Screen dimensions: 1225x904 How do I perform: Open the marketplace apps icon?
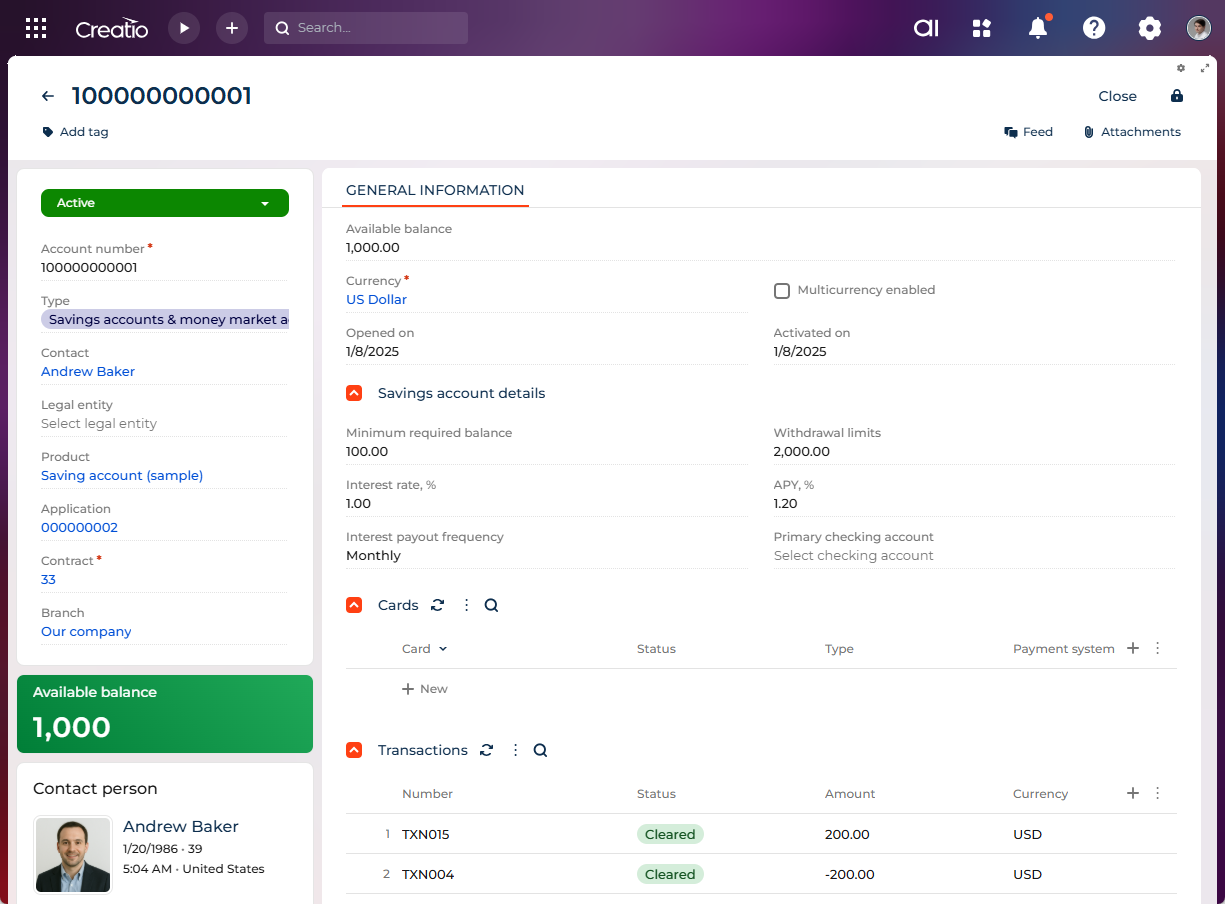tap(982, 28)
